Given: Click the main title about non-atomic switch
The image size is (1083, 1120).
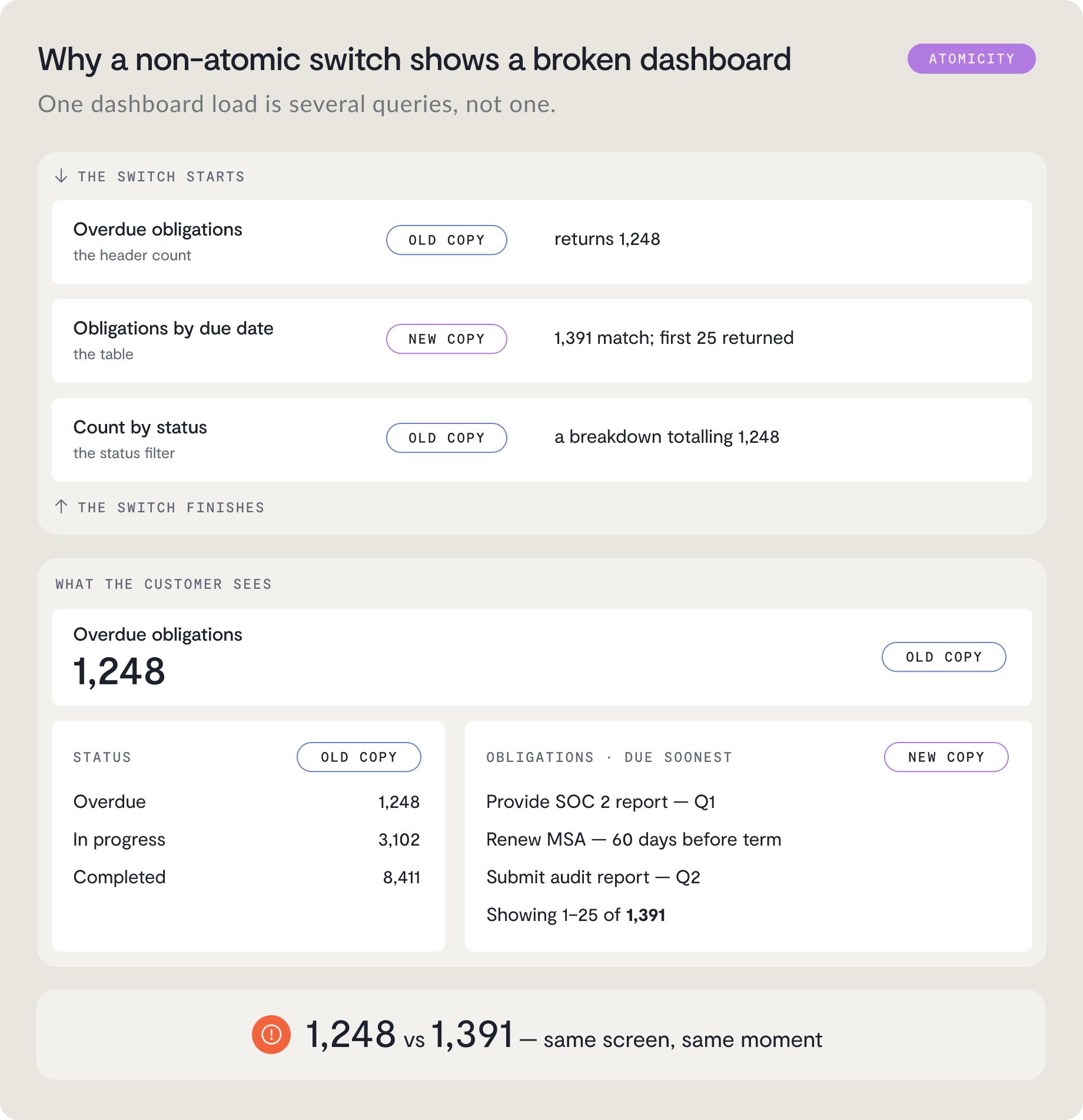Looking at the screenshot, I should click(414, 60).
